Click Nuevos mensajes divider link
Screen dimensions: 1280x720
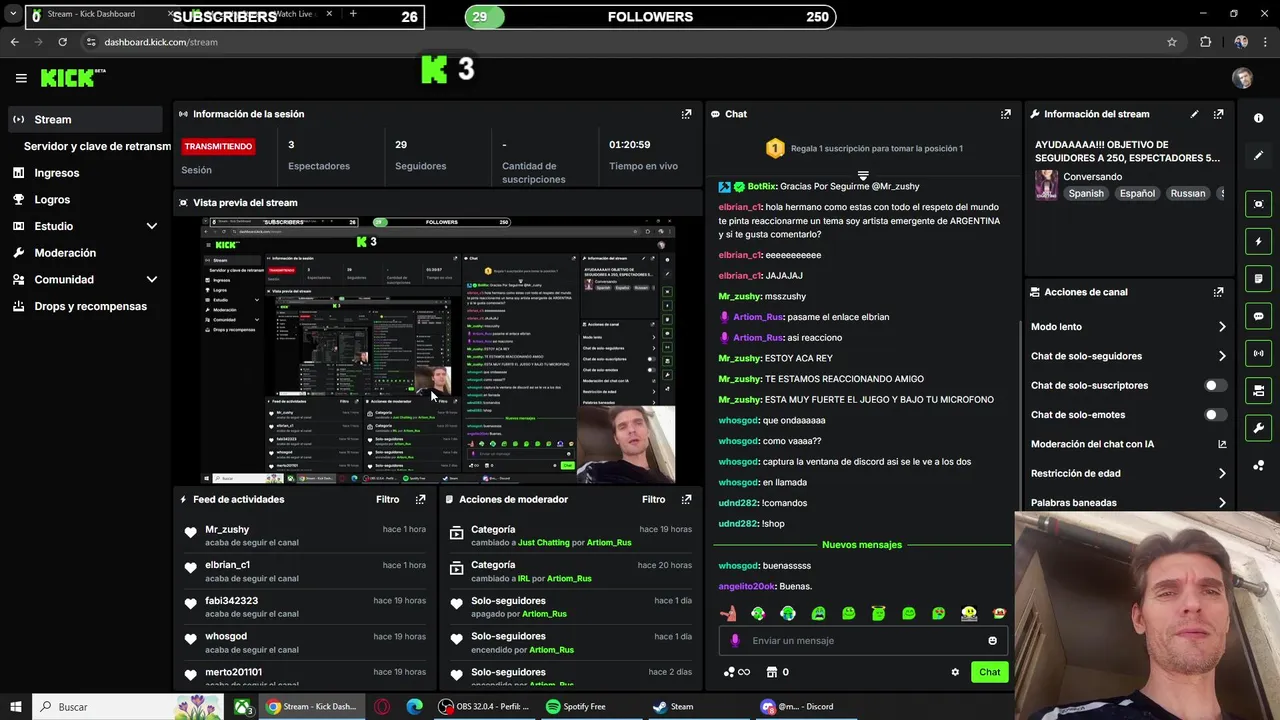pos(862,545)
